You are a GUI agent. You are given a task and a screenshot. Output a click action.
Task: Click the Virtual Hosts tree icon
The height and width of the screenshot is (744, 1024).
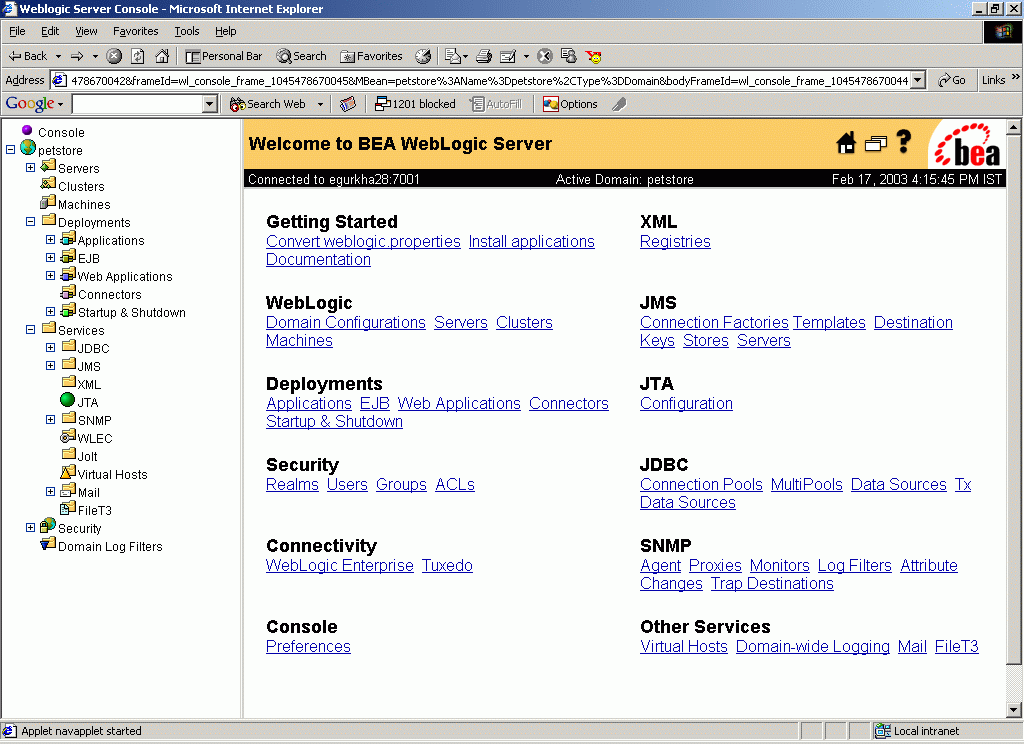click(x=68, y=472)
